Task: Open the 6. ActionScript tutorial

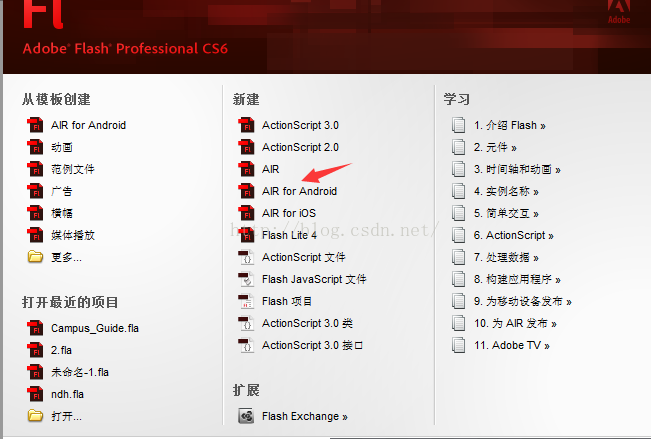Action: 514,235
